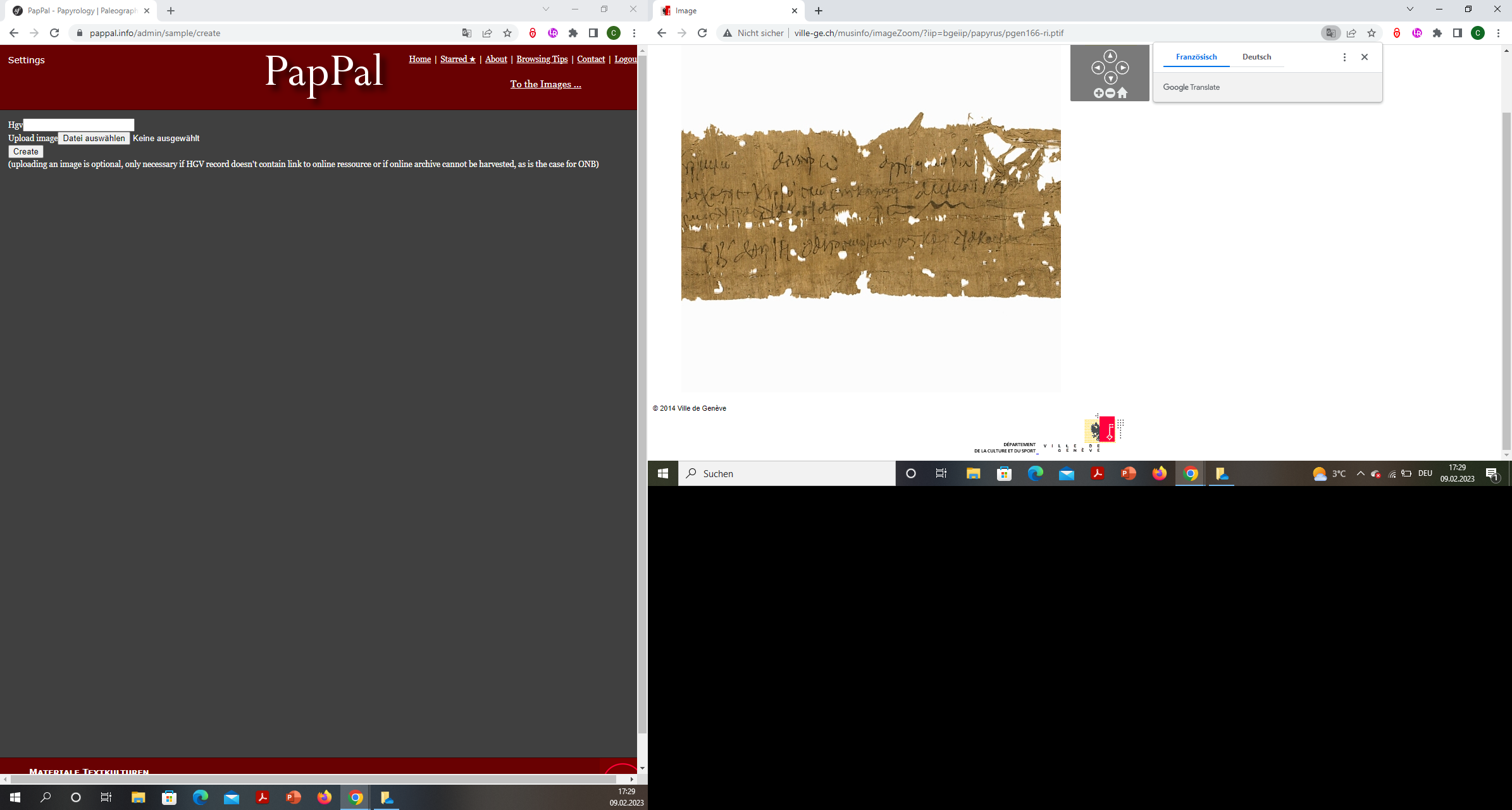
Task: Bookmark the ville-ge.ch page with the star
Action: coord(1372,33)
